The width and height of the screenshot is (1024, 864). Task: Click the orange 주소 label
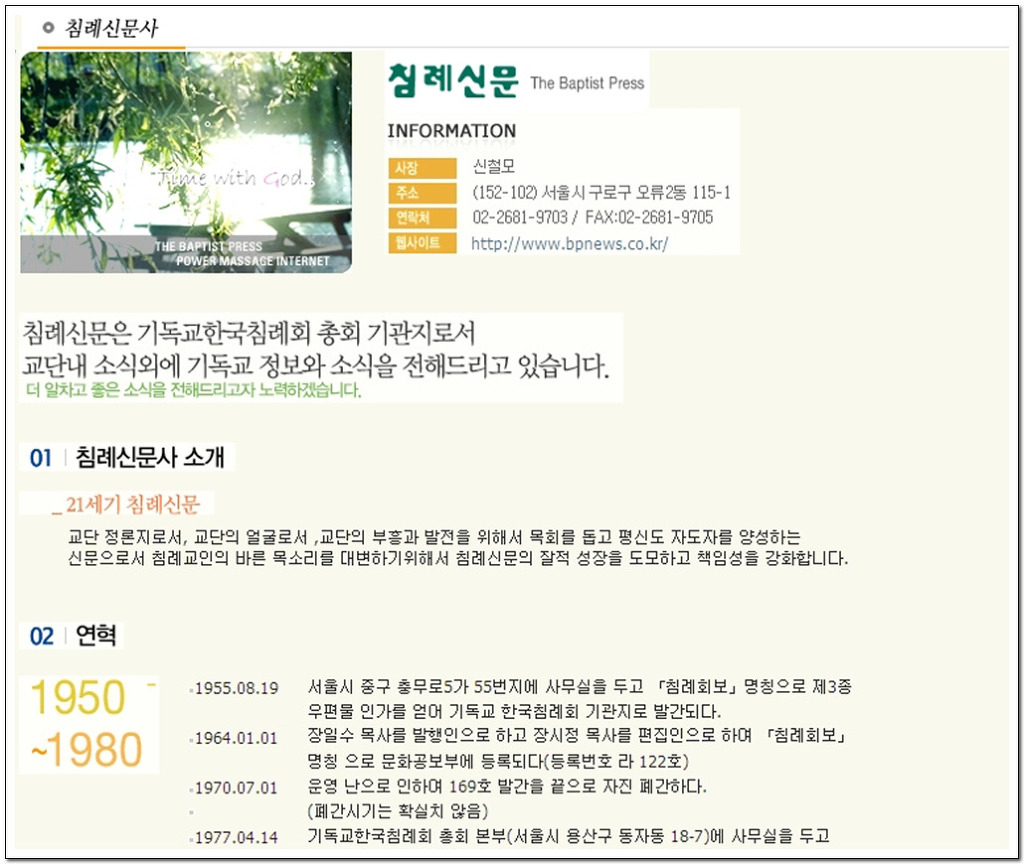422,193
